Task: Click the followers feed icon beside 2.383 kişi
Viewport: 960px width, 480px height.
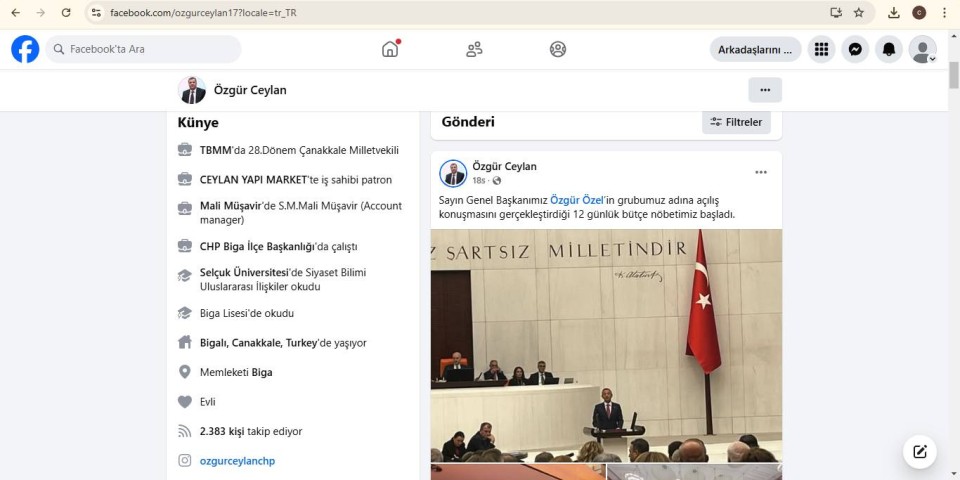Action: (184, 431)
